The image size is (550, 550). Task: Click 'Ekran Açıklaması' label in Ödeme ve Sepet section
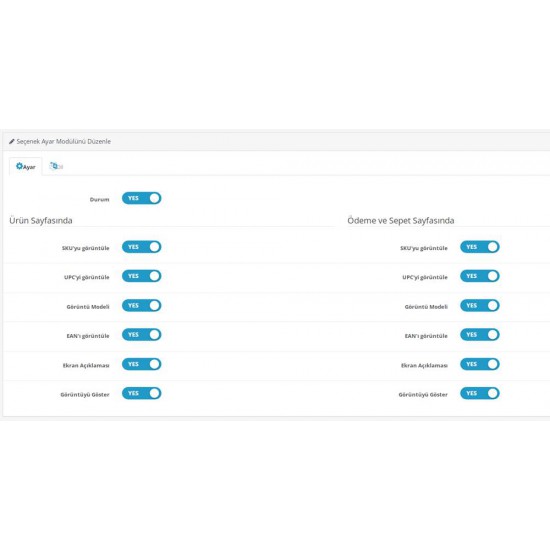(x=424, y=365)
